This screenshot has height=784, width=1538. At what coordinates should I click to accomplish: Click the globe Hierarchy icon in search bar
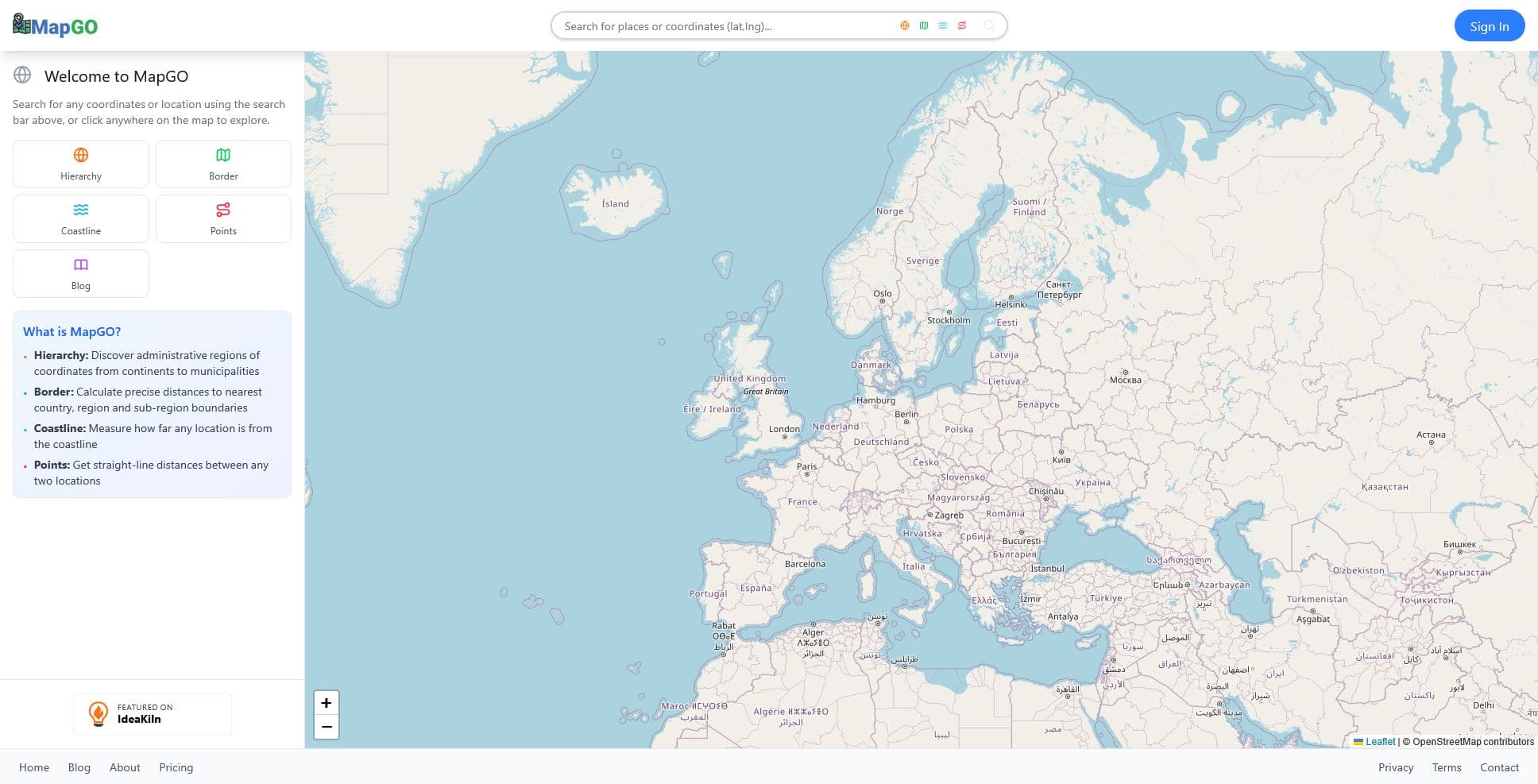click(904, 25)
